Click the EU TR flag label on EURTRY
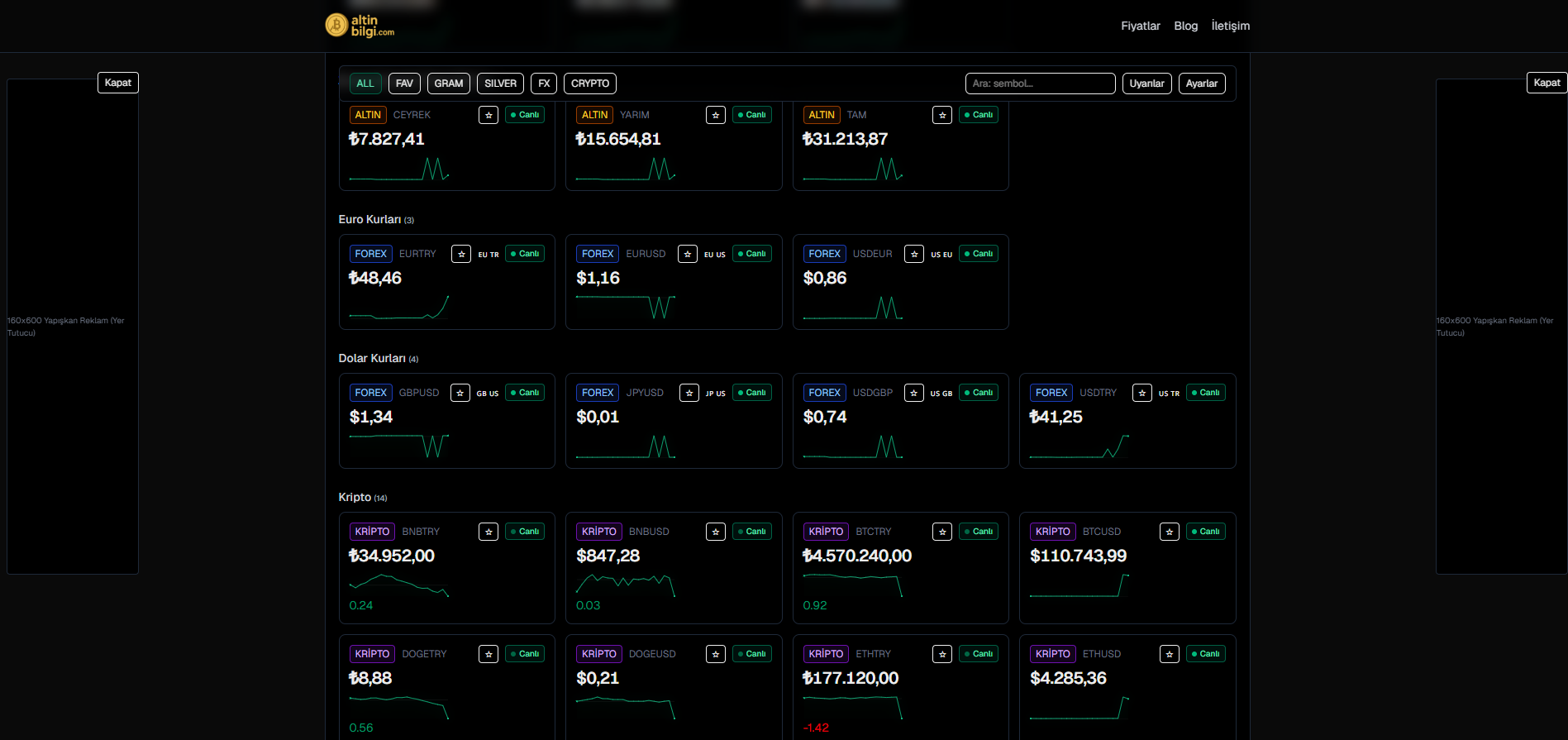 click(489, 255)
